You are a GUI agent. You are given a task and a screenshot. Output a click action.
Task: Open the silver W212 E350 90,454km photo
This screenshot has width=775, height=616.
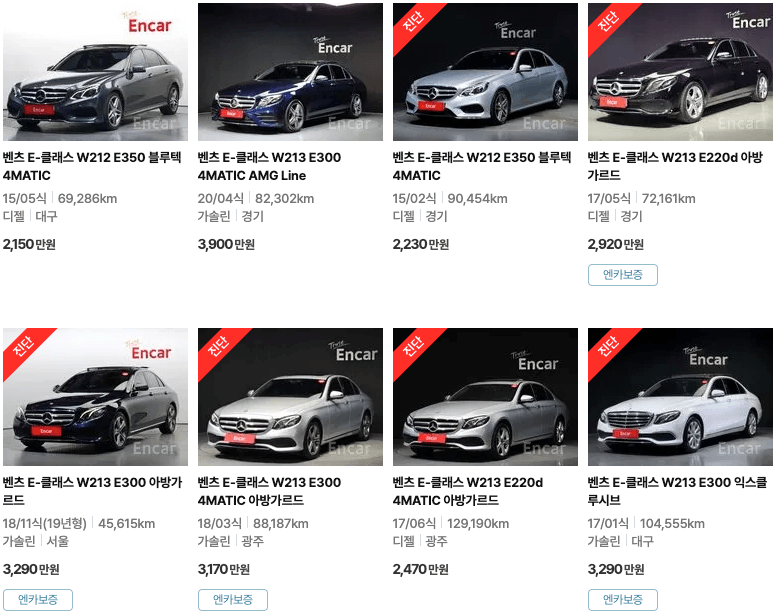(485, 72)
